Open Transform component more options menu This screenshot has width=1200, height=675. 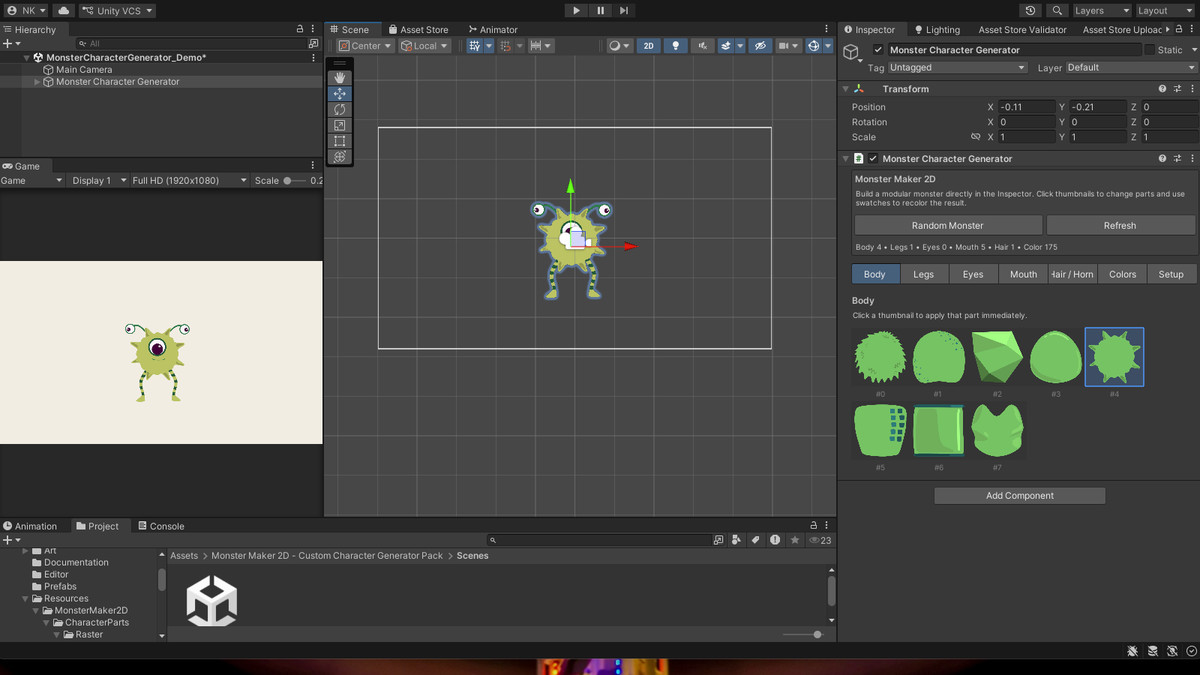[1193, 89]
